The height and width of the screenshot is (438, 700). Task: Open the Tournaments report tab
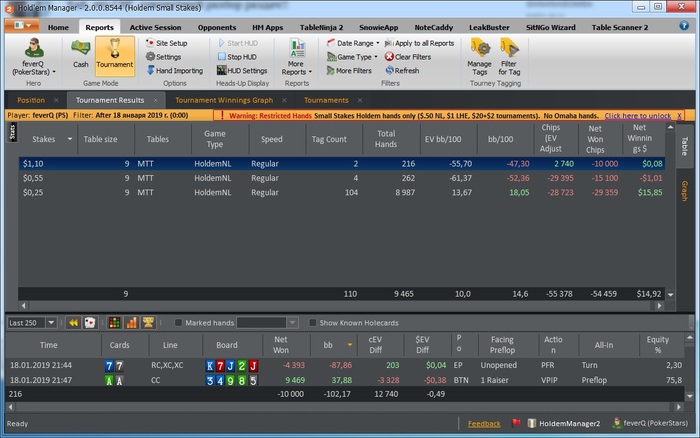pyautogui.click(x=326, y=100)
